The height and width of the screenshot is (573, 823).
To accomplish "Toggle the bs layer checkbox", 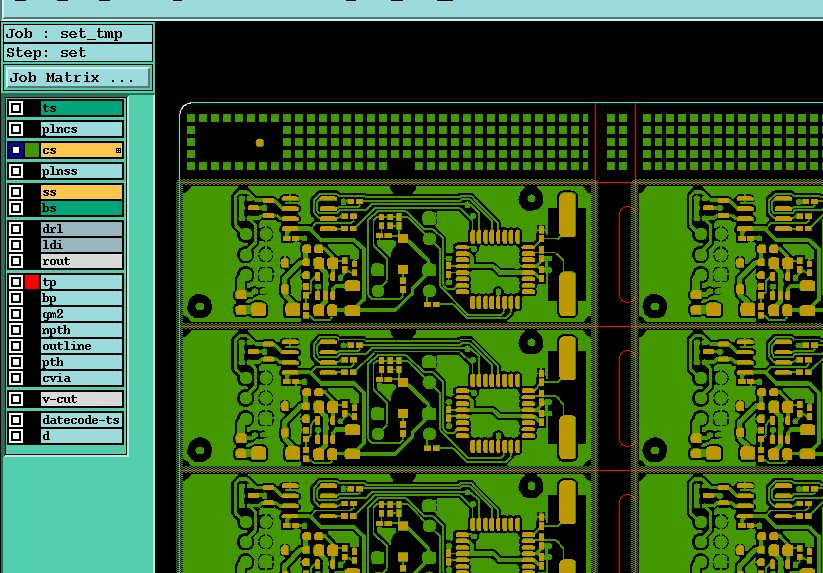I will pos(16,208).
